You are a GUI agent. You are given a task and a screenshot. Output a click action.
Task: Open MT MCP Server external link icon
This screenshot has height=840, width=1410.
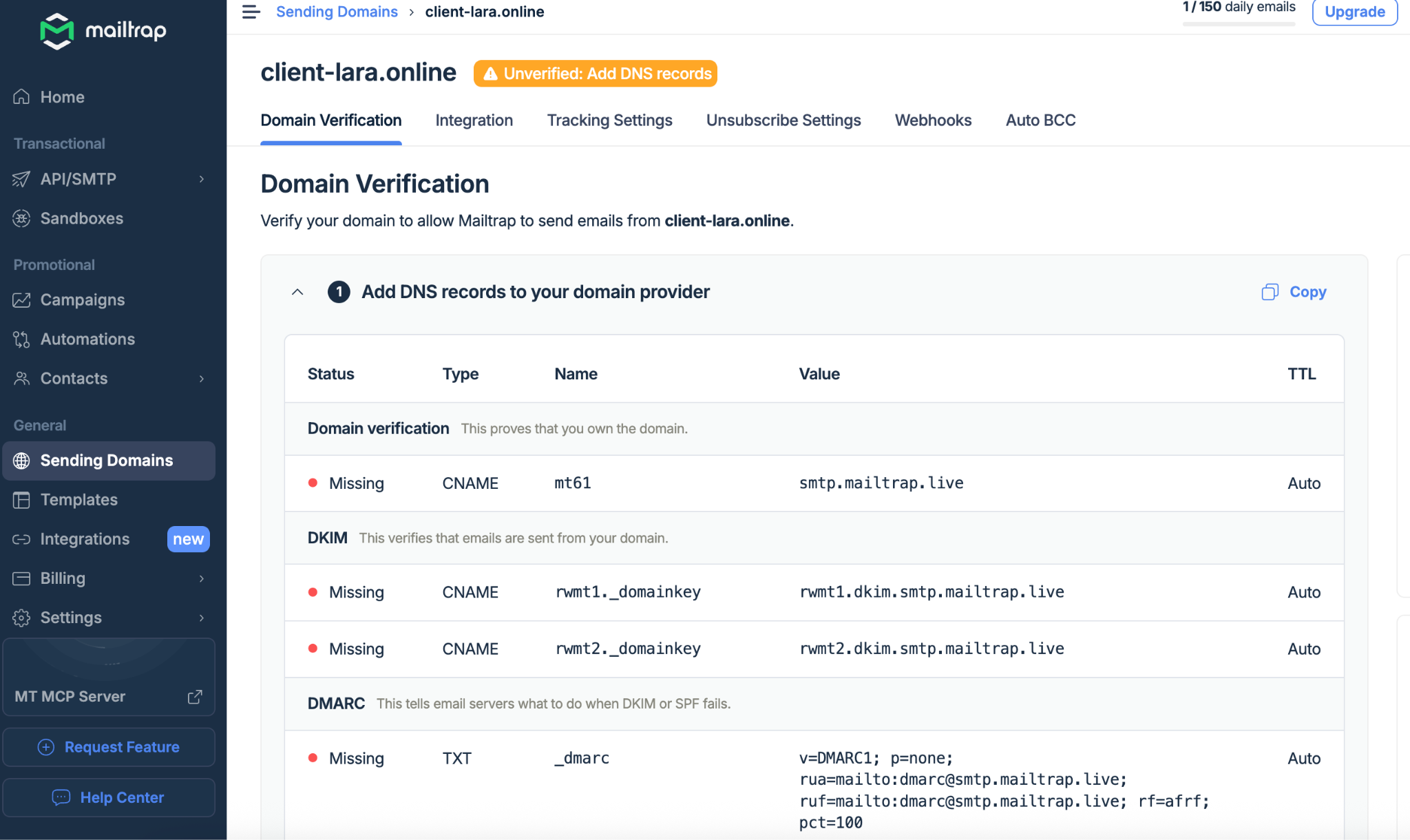click(195, 697)
